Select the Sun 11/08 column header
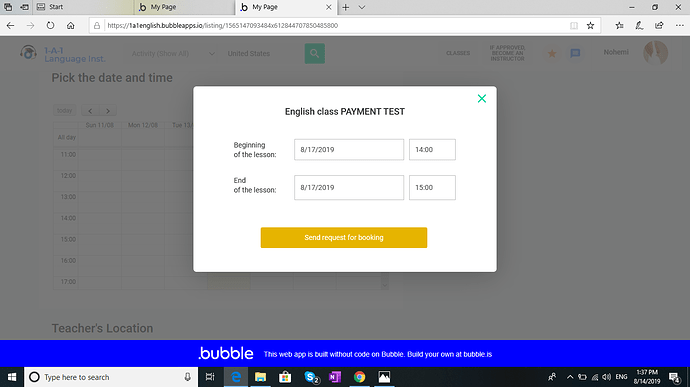Image resolution: width=690 pixels, height=387 pixels. click(99, 125)
